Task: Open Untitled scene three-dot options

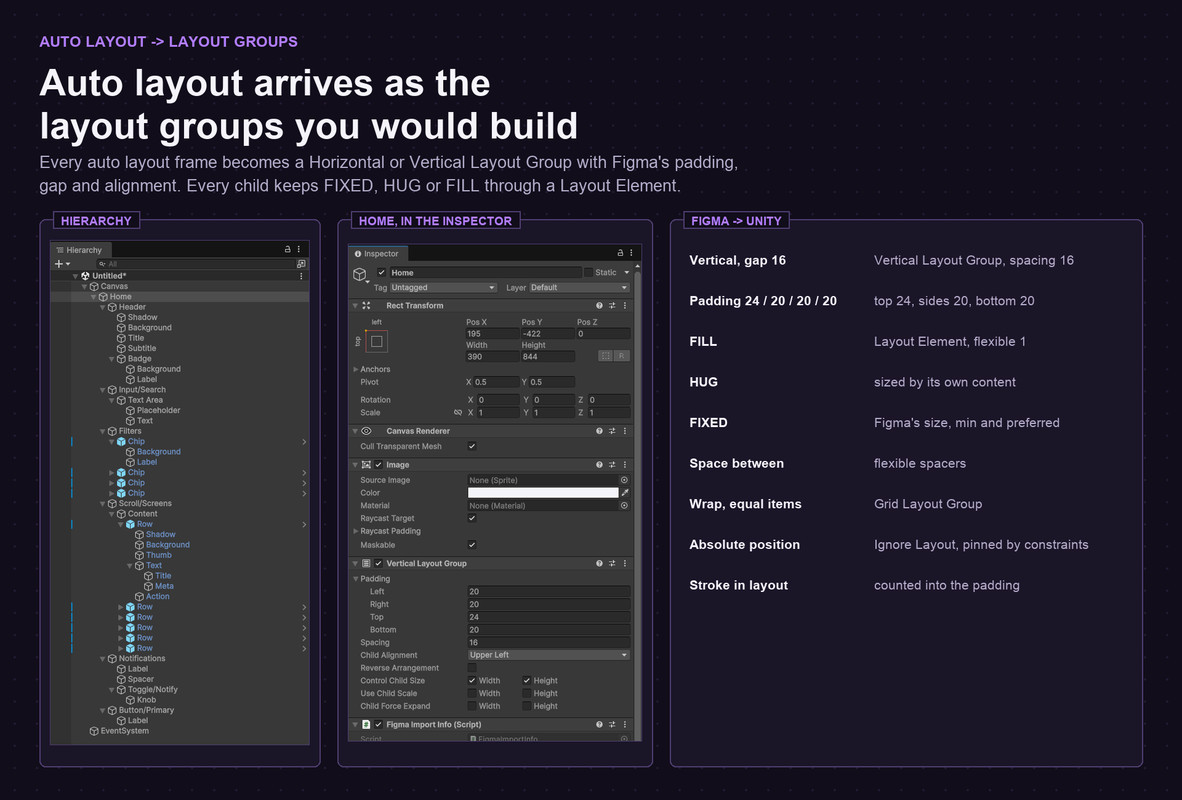Action: 302,276
